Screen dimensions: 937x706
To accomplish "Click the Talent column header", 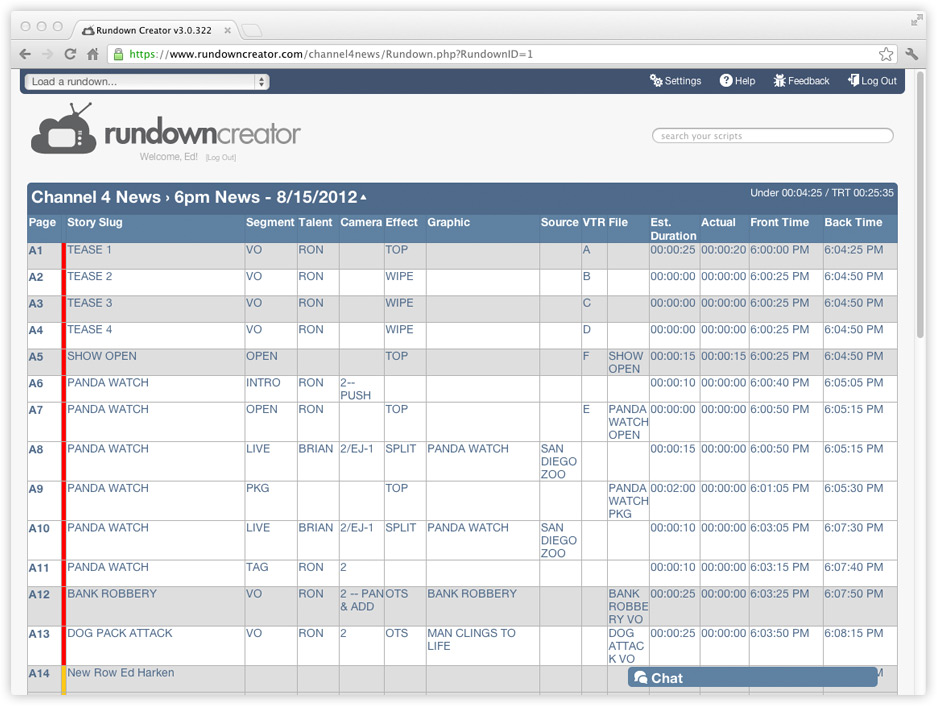I will (x=315, y=222).
